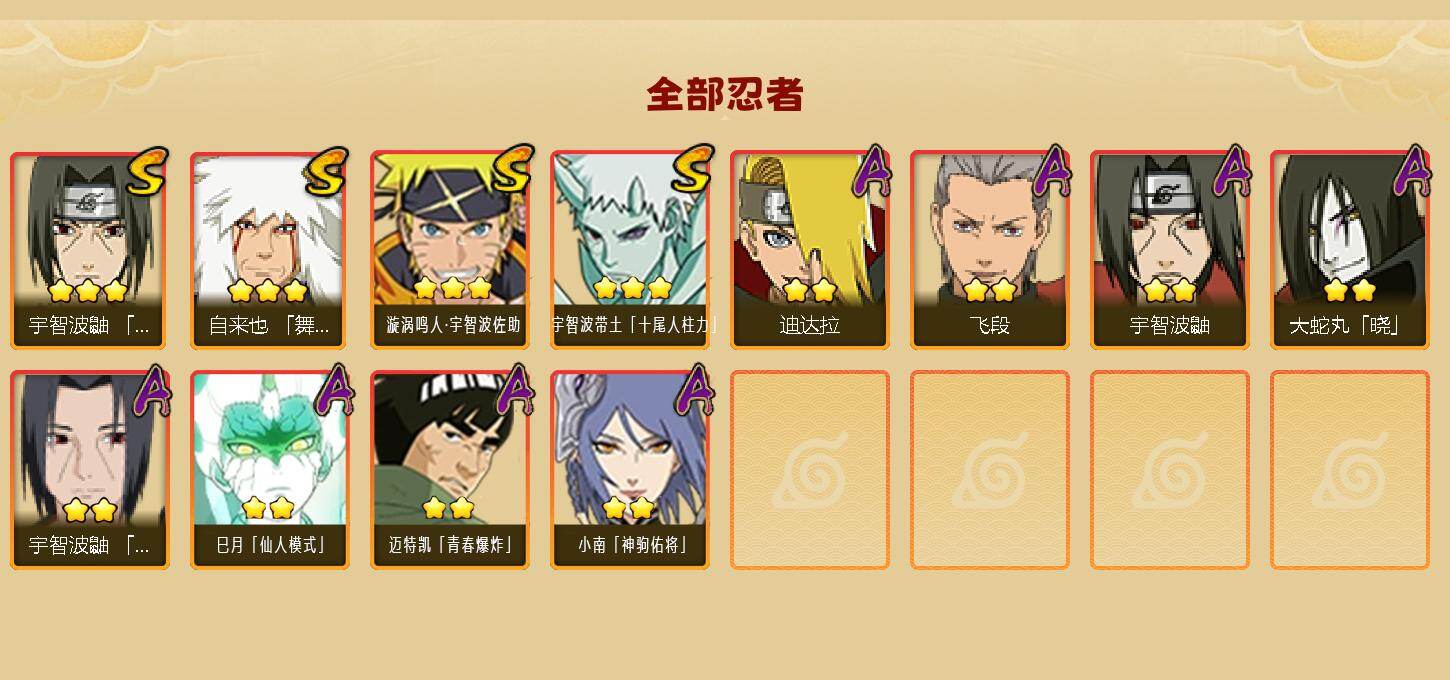1450x680 pixels.
Task: Select the 小南「神驹佑将」 ninja card
Action: pos(629,470)
